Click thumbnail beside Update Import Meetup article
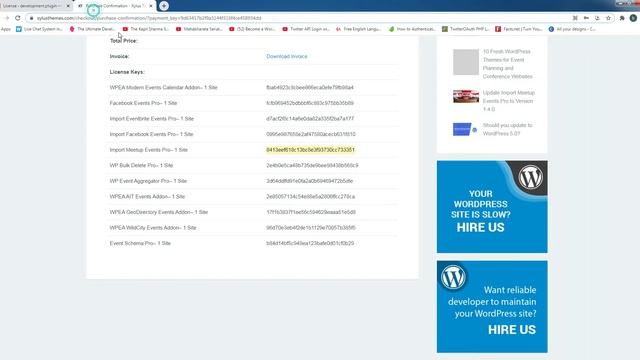 tap(466, 96)
